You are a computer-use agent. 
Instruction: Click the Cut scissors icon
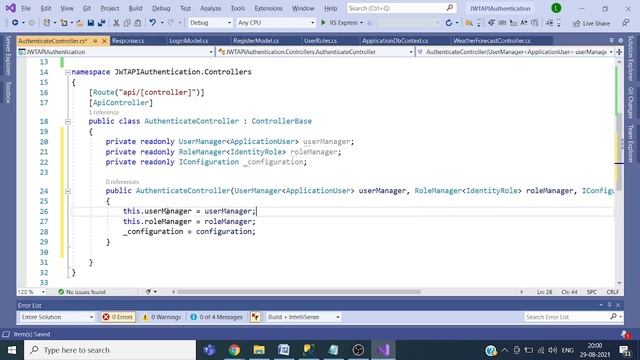[x=116, y=23]
